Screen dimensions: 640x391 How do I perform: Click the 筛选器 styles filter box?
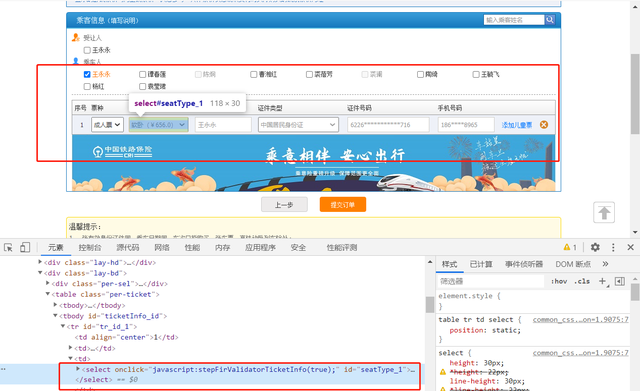[x=491, y=281]
